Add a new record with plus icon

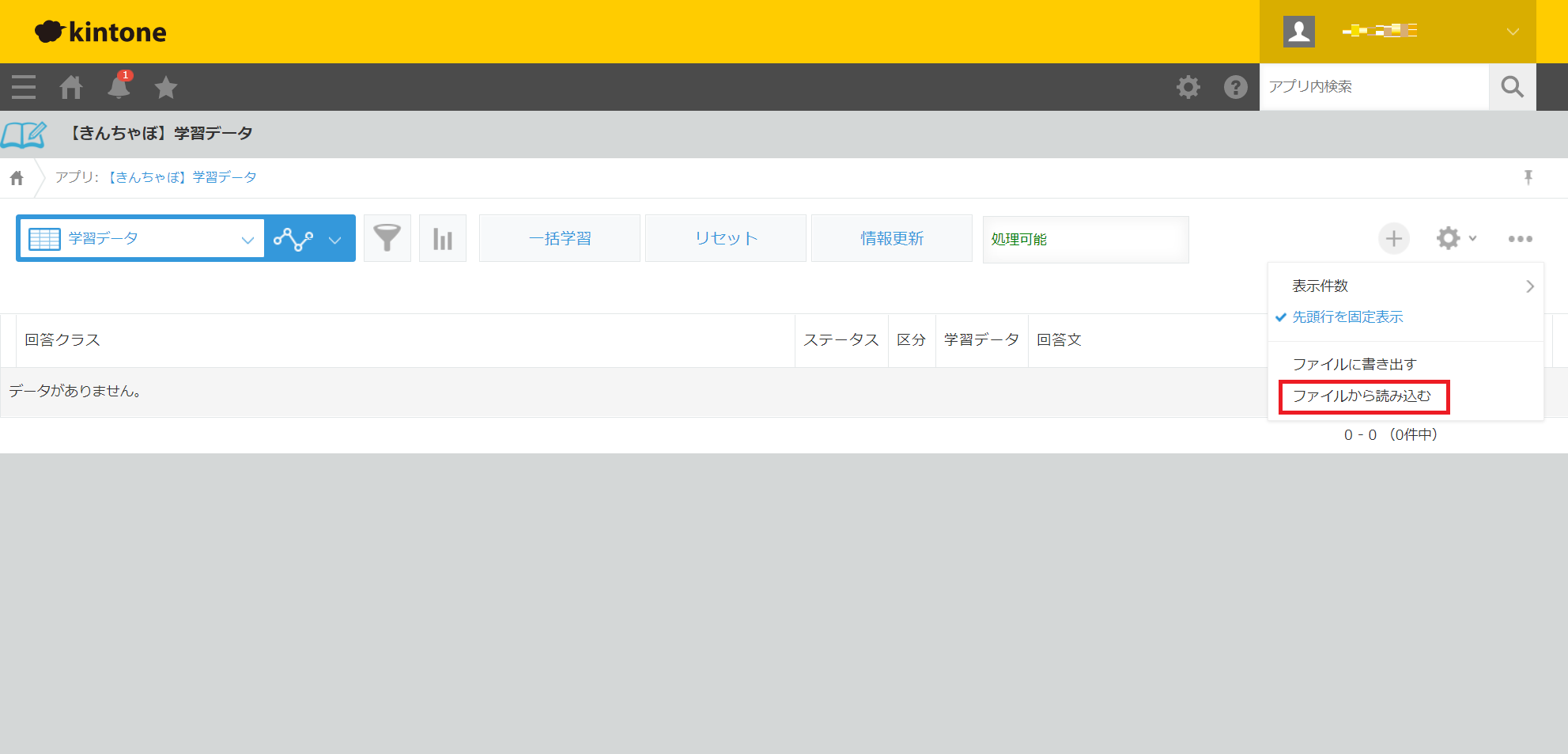tap(1393, 238)
